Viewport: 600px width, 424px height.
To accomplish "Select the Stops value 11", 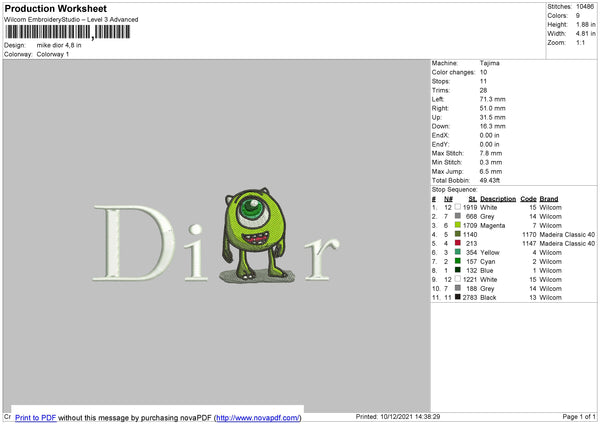I will (x=483, y=81).
